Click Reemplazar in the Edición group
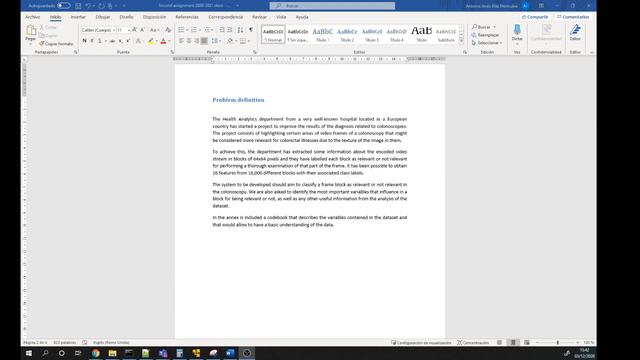640x360 pixels. (485, 35)
